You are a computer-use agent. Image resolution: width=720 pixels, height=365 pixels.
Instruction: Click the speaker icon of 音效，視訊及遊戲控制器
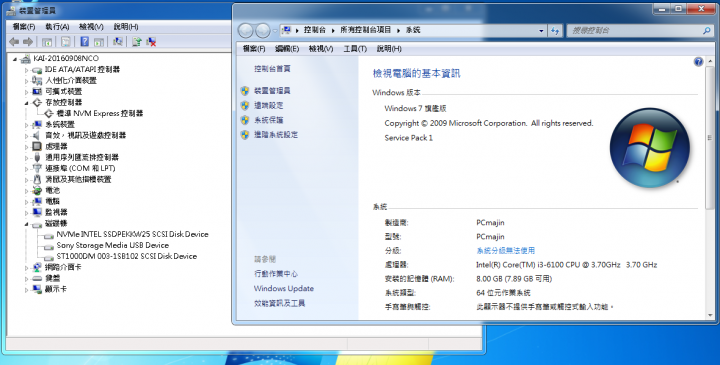tap(37, 135)
